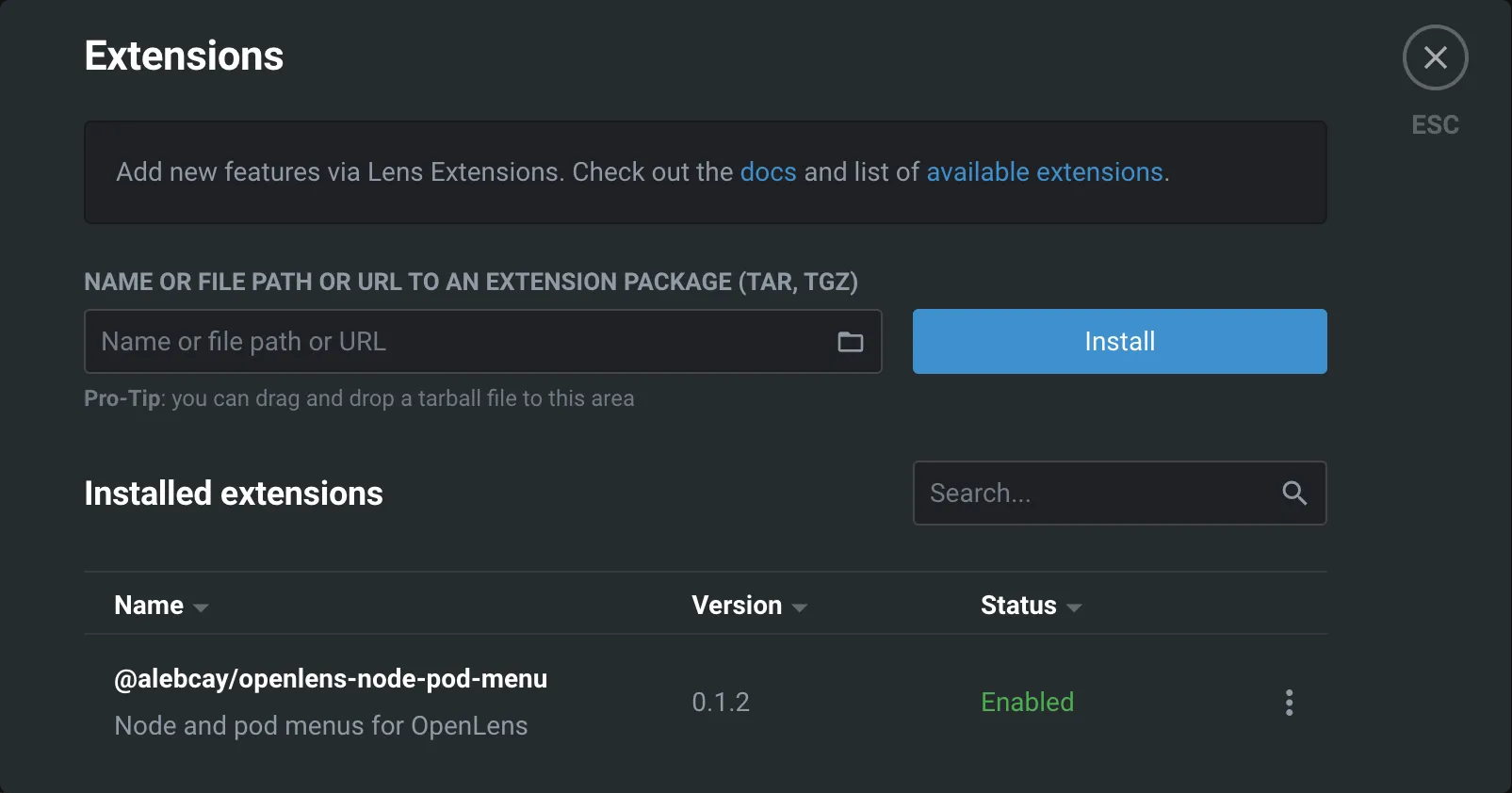Sort by Version column arrow
Screen dimensions: 1512x793
(800, 608)
